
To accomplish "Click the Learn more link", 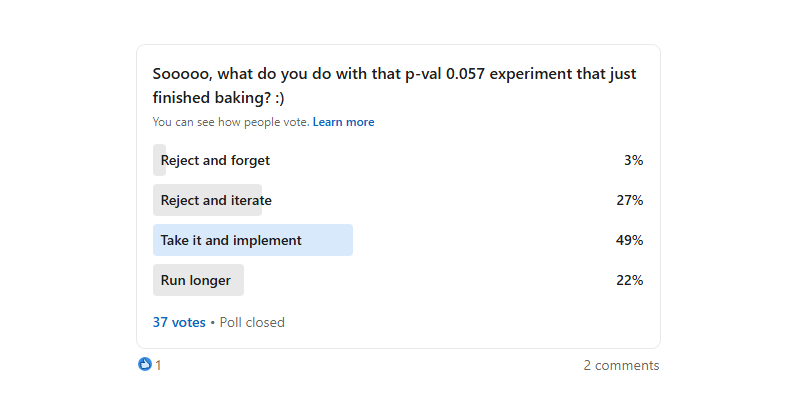I will 343,122.
